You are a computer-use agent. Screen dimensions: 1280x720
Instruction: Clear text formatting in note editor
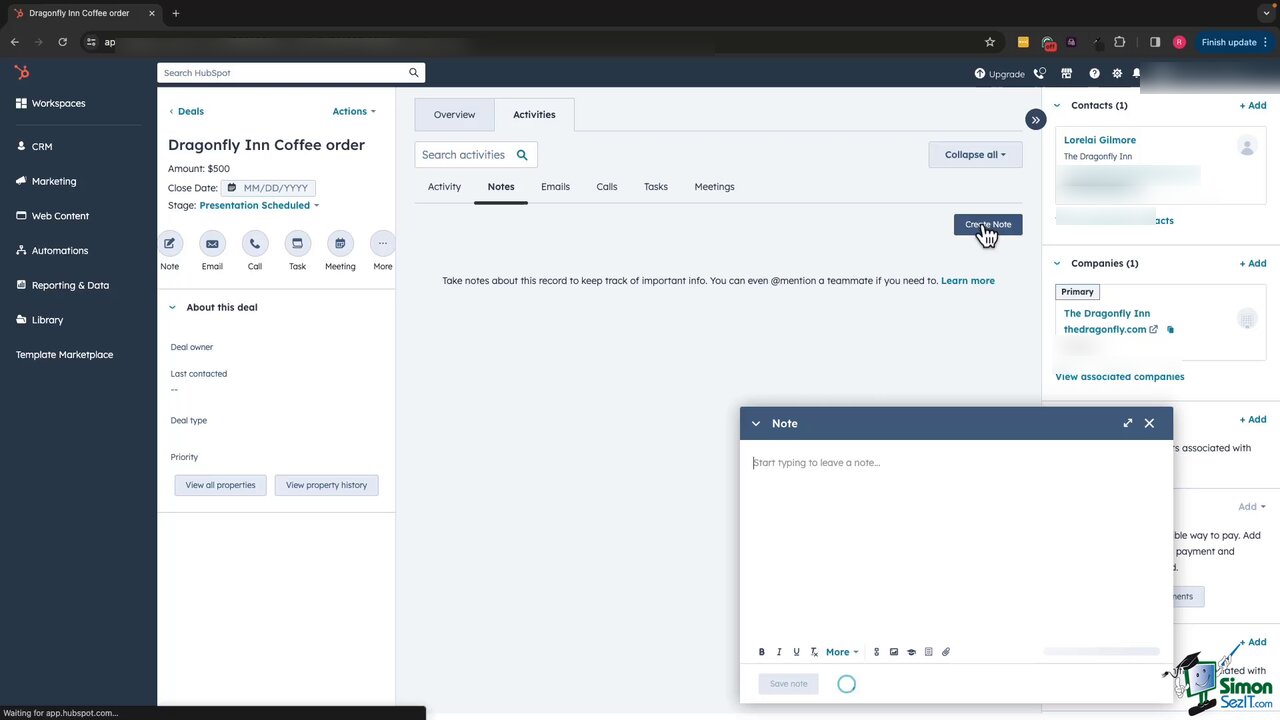[814, 652]
